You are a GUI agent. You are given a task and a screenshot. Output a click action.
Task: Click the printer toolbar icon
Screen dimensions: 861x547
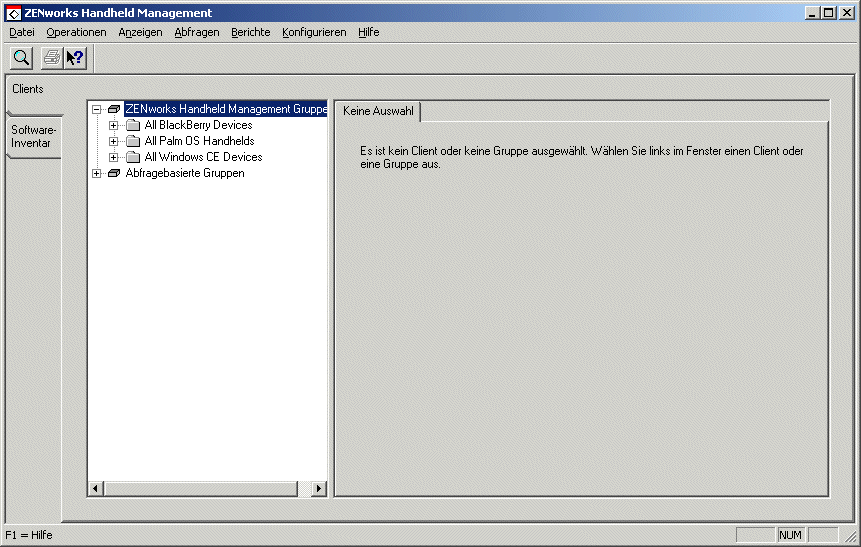coord(52,58)
